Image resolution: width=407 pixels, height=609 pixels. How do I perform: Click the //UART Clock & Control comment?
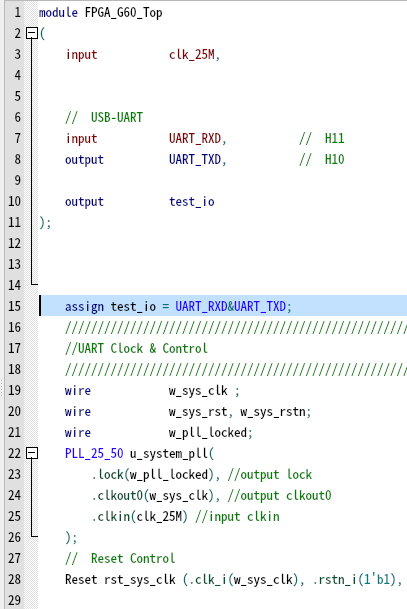pyautogui.click(x=136, y=348)
